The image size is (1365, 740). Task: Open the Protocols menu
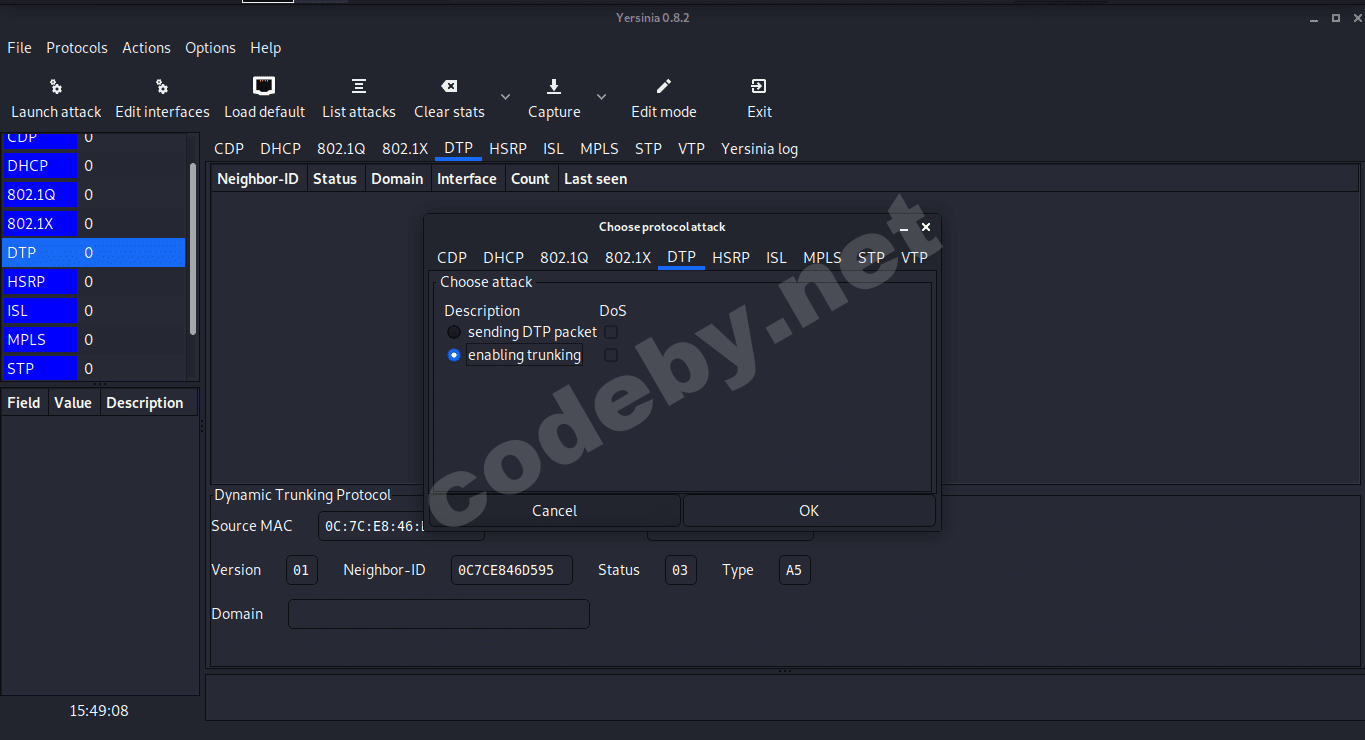click(77, 47)
